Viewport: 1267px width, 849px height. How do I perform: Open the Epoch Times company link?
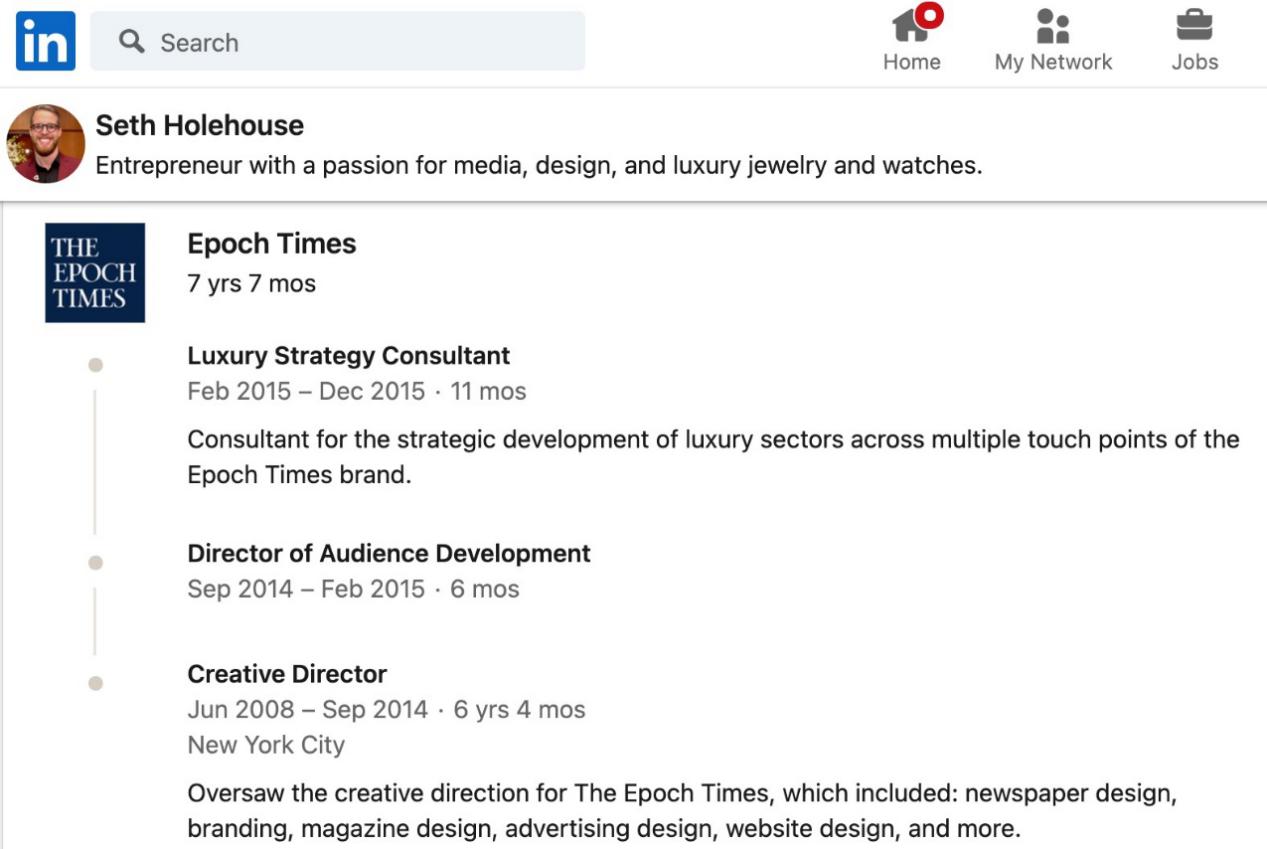(x=271, y=244)
